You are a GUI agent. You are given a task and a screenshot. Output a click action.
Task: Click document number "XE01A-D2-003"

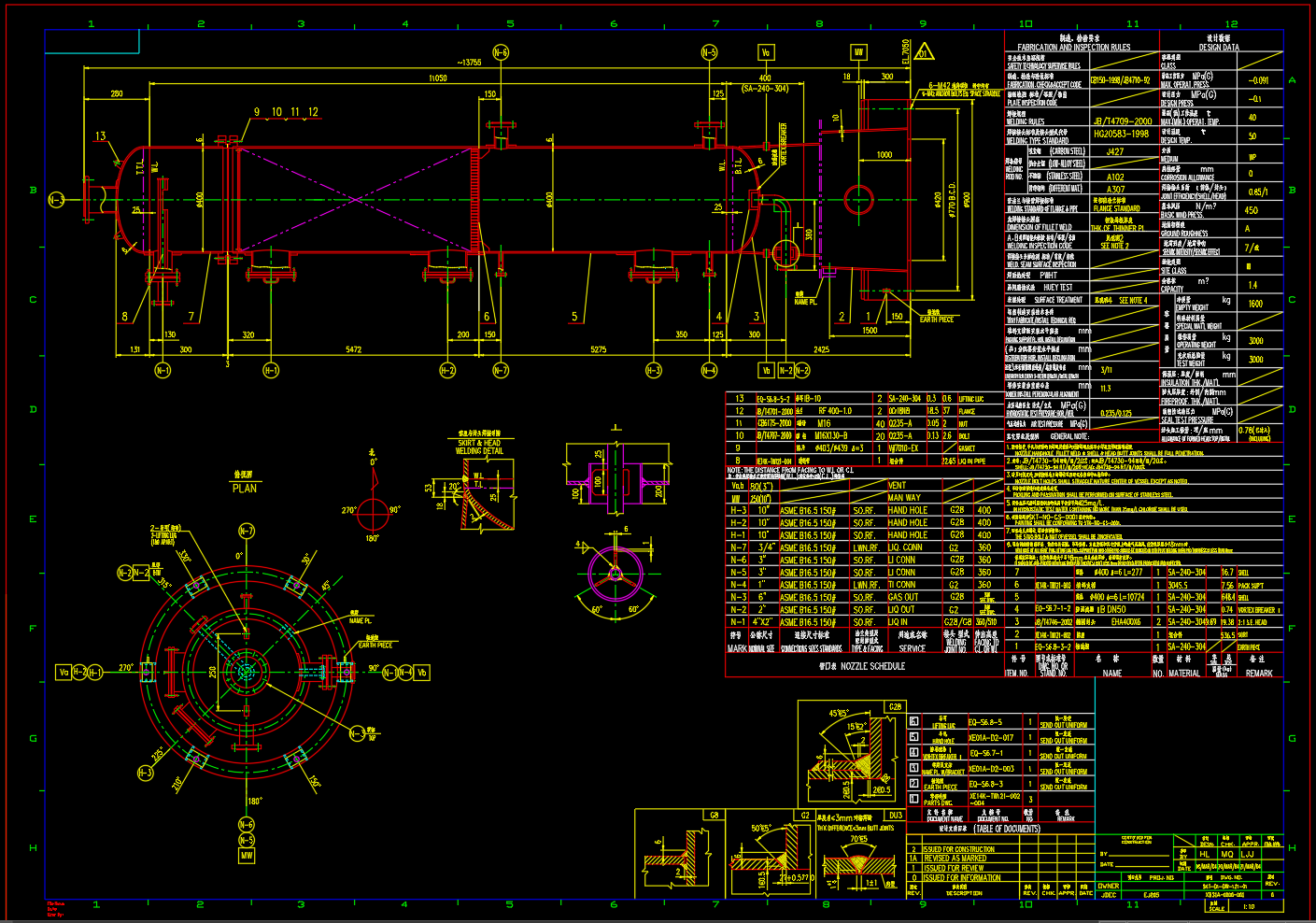pyautogui.click(x=991, y=769)
